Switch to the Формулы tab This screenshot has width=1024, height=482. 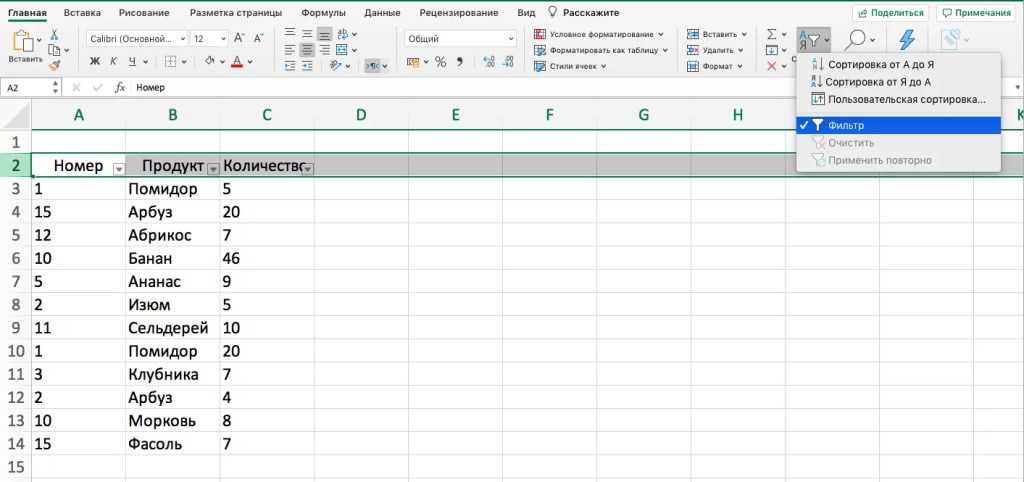point(323,12)
